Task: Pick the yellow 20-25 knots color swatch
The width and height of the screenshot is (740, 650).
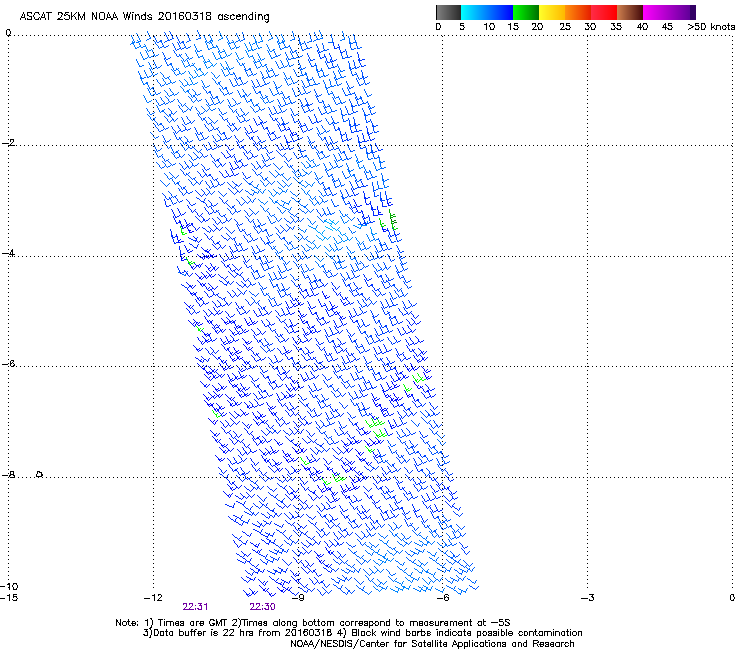Action: tap(552, 12)
